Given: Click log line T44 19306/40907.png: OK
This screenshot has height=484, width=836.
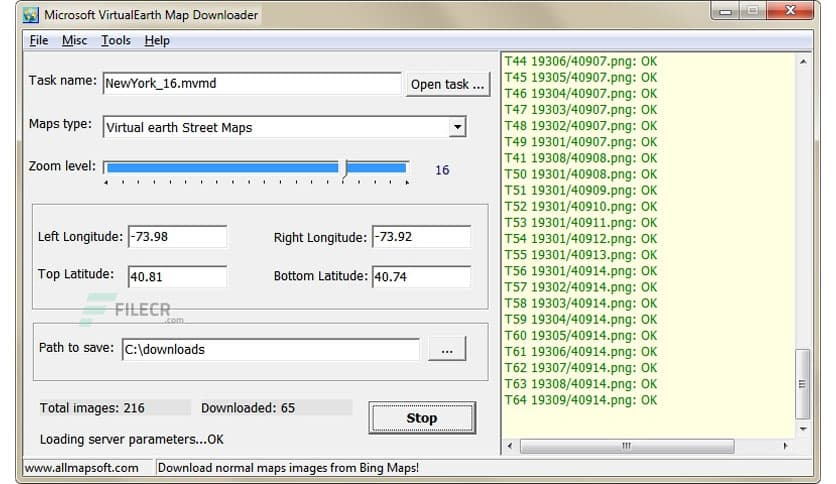Looking at the screenshot, I should [581, 62].
